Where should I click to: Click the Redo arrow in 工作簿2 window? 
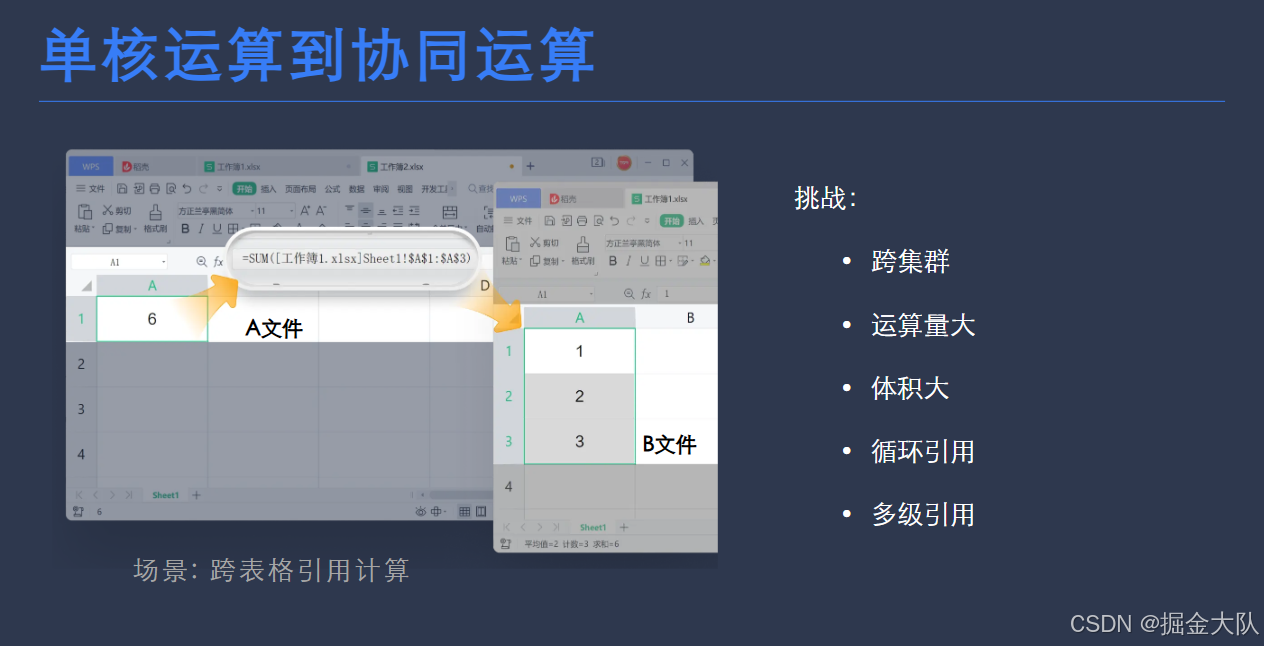click(203, 188)
